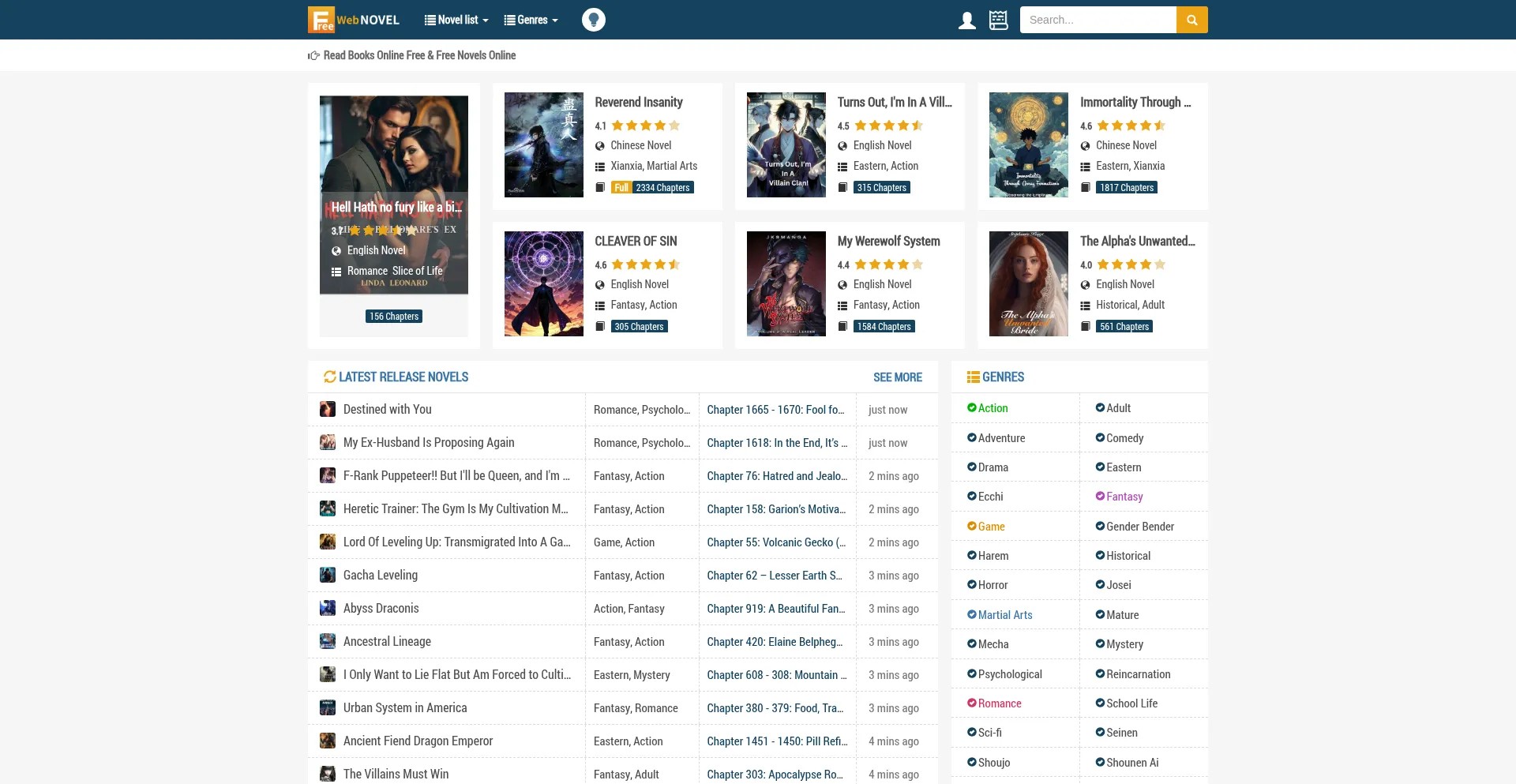Click the calendar schedule icon in header
1516x784 pixels.
coord(998,21)
